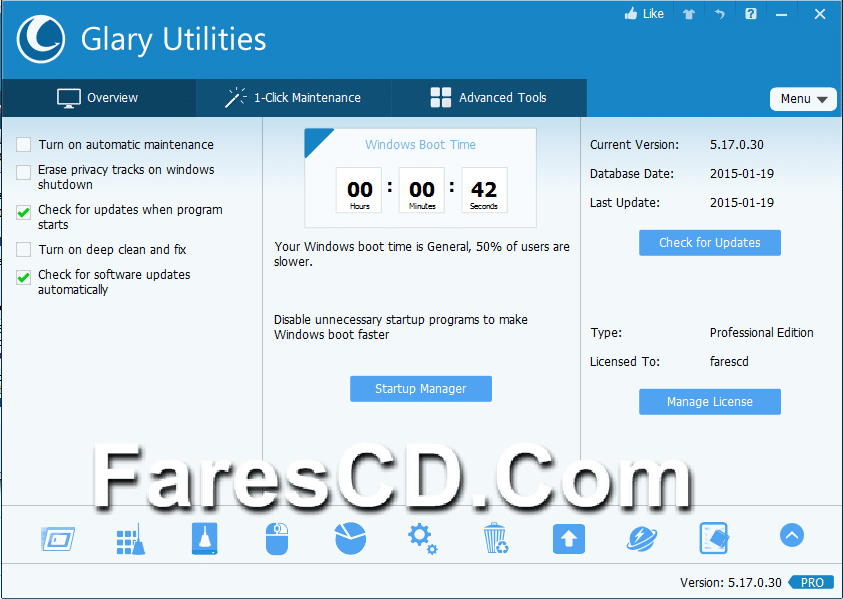Collapse the bottom toolbar with up chevron
The height and width of the screenshot is (599, 843).
791,535
